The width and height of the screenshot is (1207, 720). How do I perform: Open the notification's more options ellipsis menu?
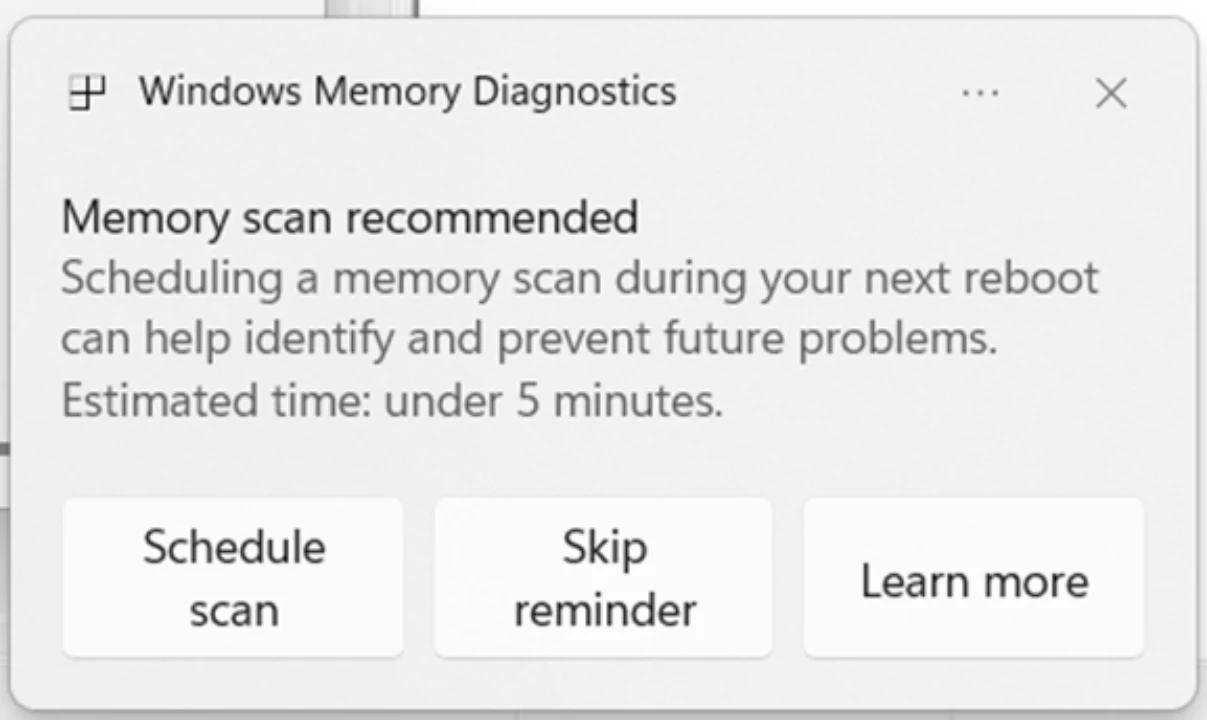coord(978,93)
